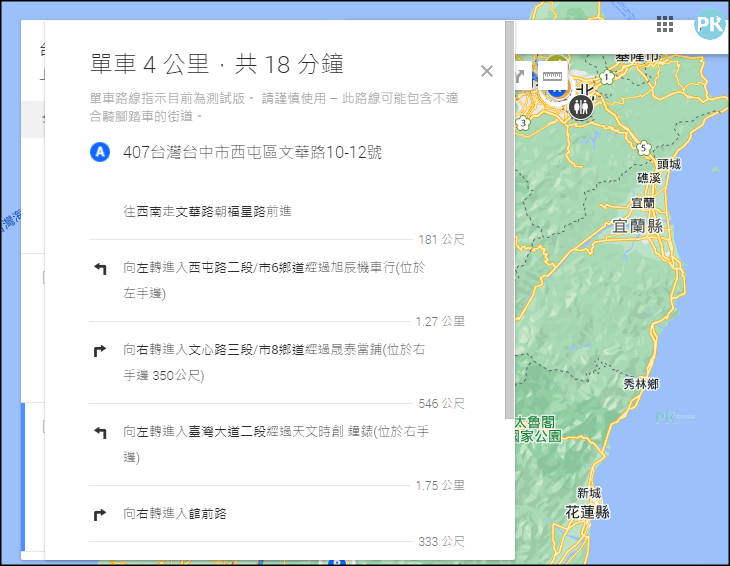
Task: Select the step 往西南走文華路朝福星路前進
Action: coord(208,211)
